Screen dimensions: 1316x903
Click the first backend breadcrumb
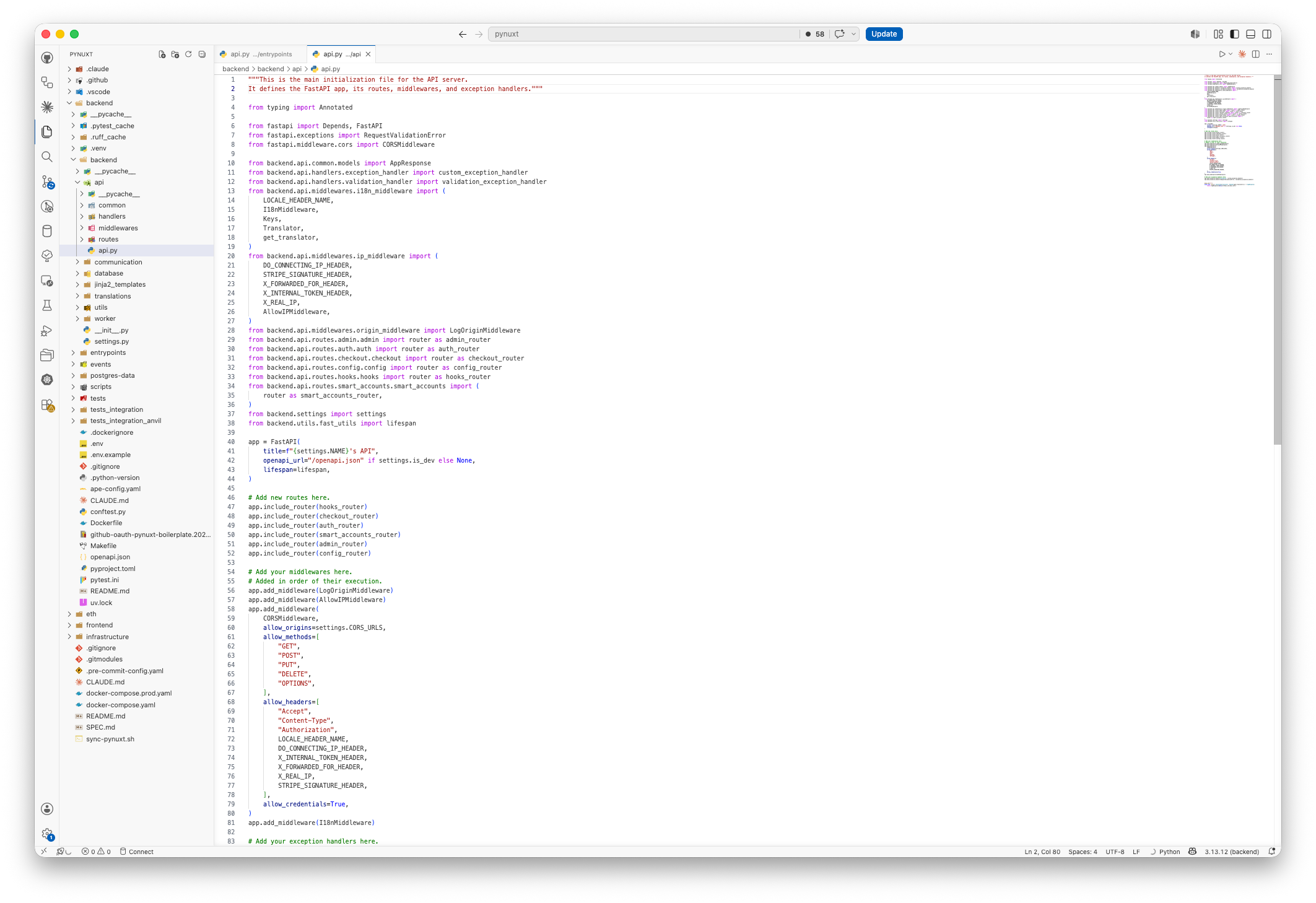click(x=235, y=69)
